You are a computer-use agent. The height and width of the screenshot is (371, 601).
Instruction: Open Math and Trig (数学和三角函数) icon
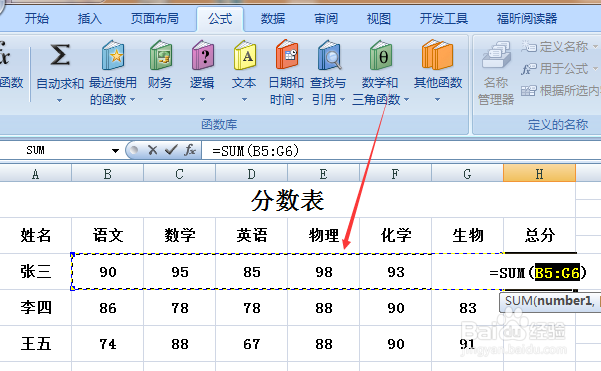click(x=380, y=55)
